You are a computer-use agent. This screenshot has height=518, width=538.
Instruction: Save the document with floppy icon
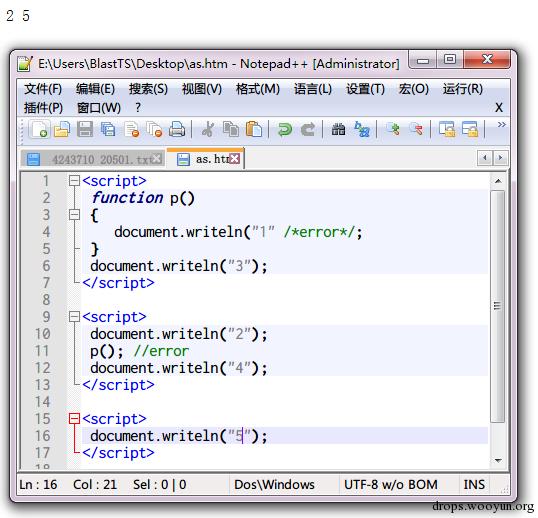click(85, 130)
